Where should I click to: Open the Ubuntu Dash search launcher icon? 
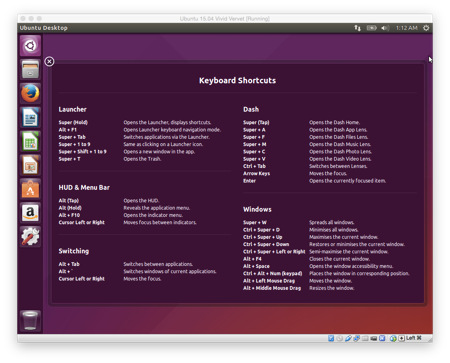tap(30, 46)
